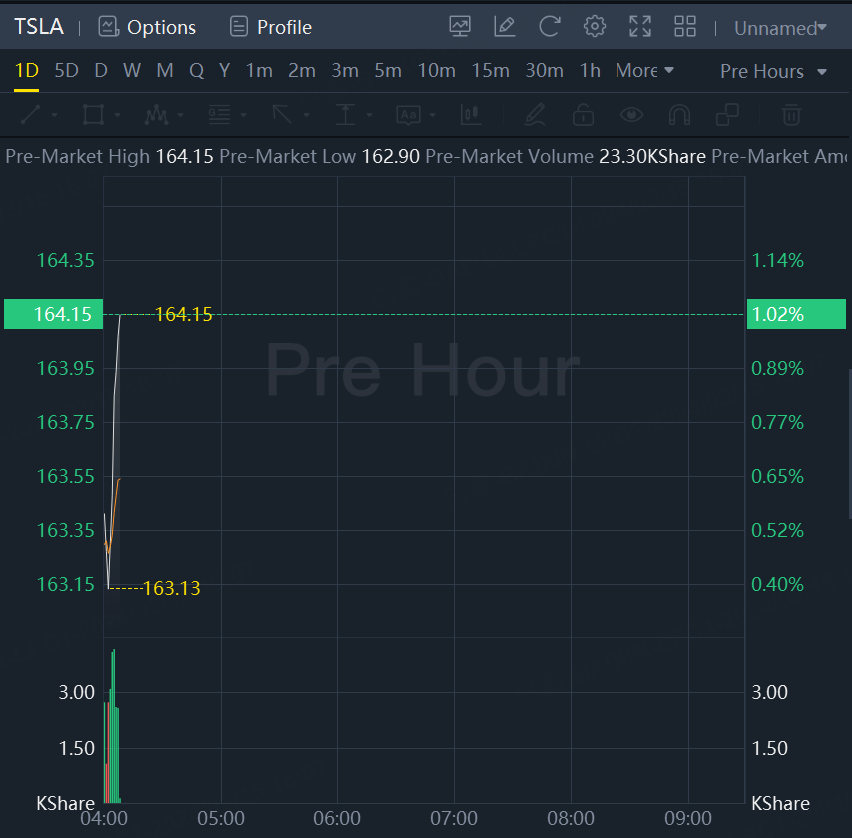Select the rectangle shape drawing tool
This screenshot has height=838, width=852.
93,115
